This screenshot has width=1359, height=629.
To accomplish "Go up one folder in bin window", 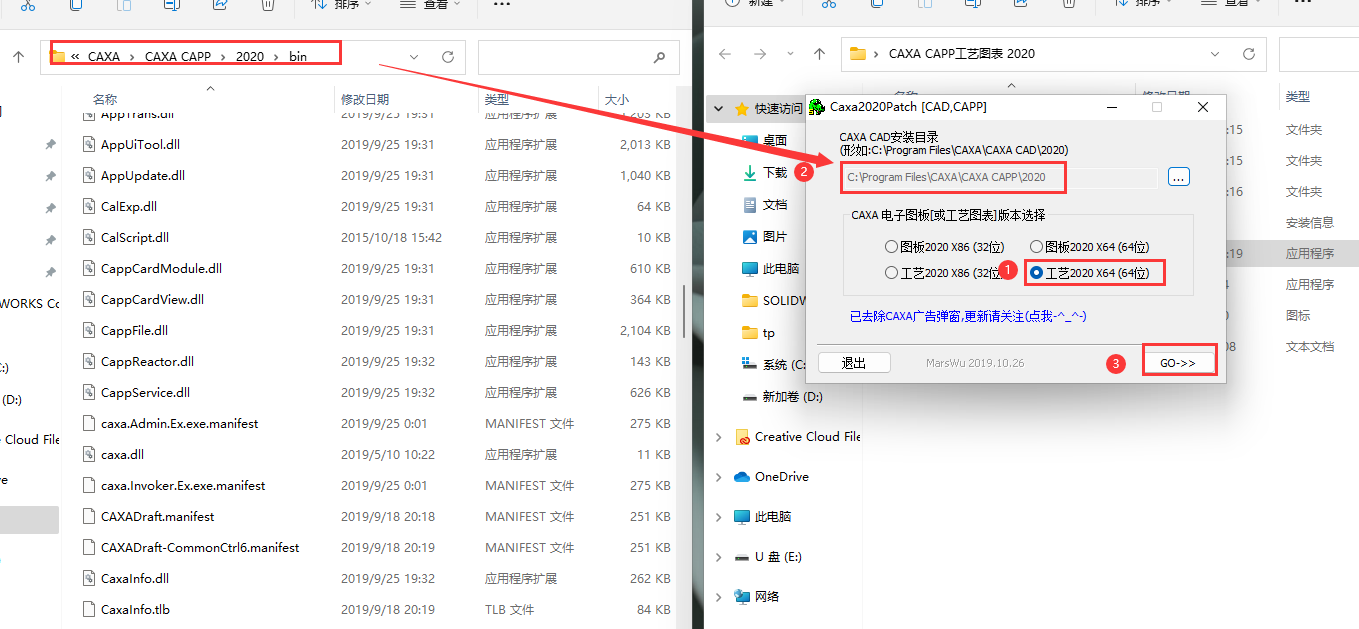I will coord(18,57).
